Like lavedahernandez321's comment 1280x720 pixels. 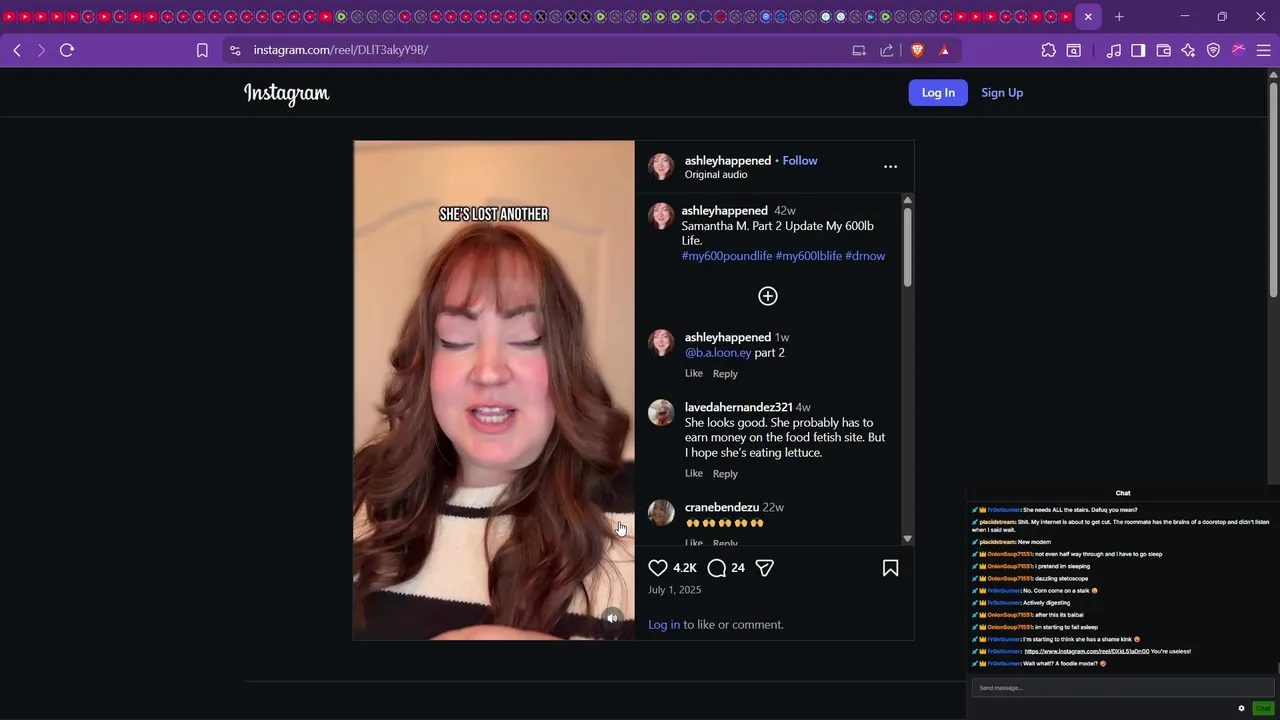tap(694, 474)
